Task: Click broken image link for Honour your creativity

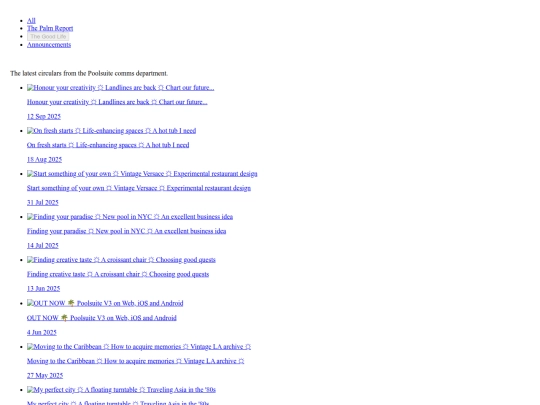Action: point(121,88)
